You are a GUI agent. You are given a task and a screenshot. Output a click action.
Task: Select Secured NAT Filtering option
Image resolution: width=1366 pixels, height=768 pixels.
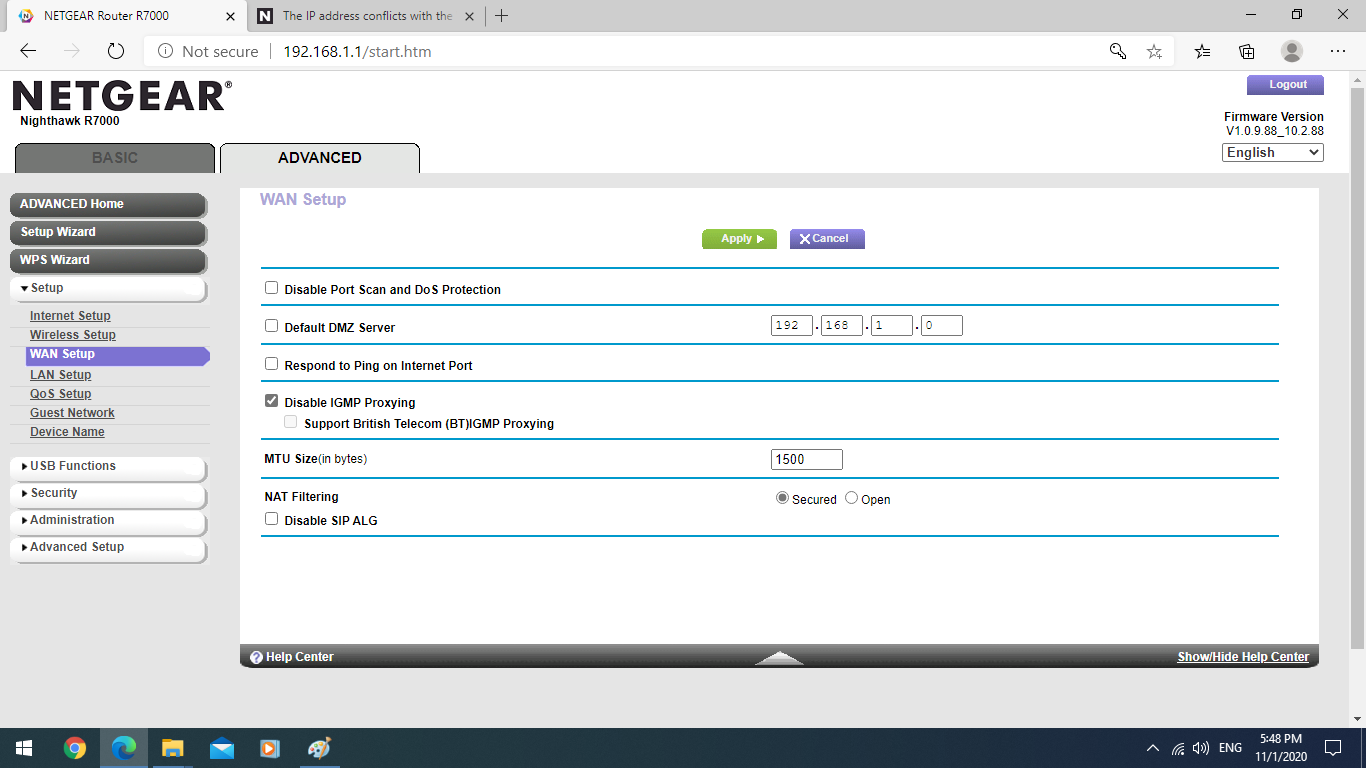click(782, 498)
